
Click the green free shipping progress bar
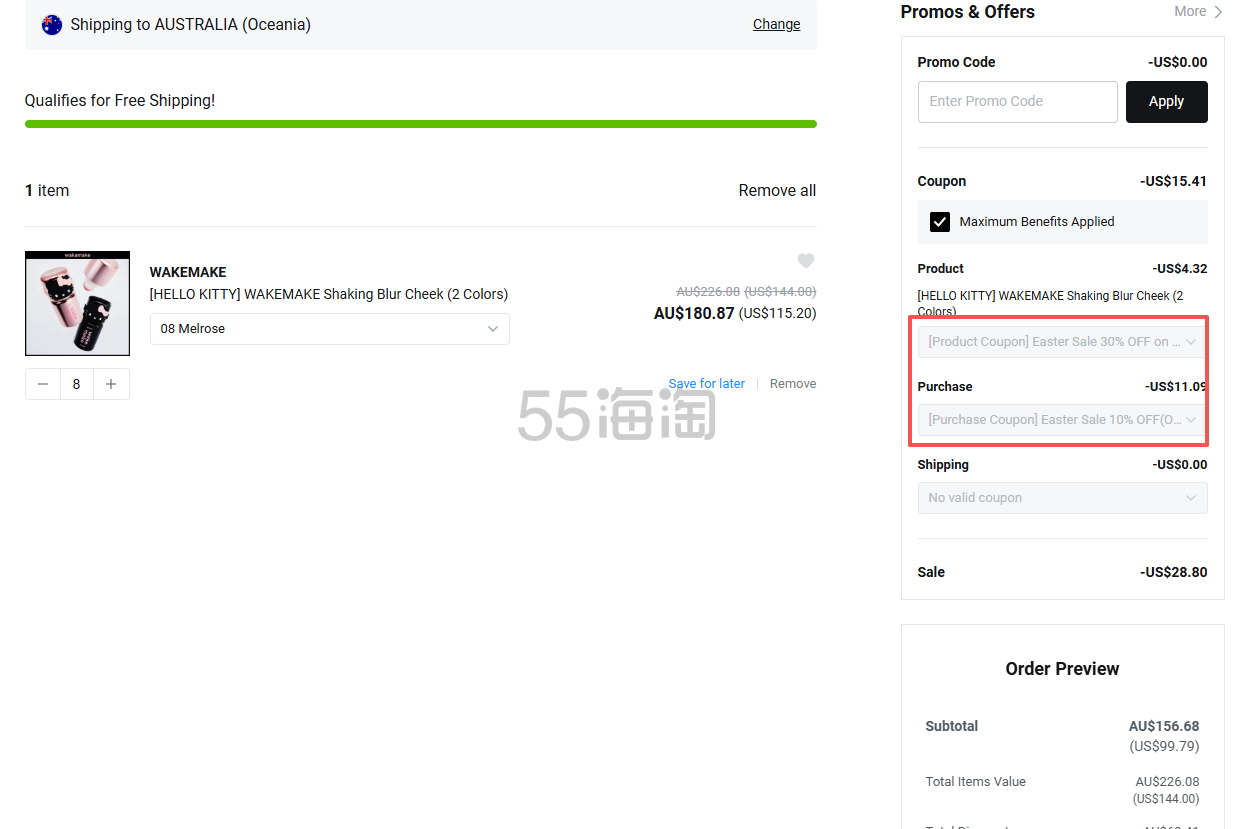pyautogui.click(x=420, y=124)
